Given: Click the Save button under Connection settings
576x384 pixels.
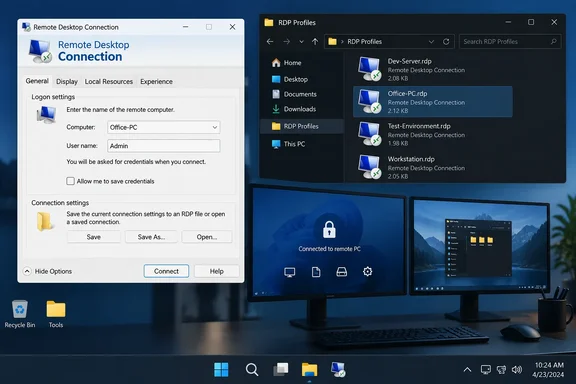Looking at the screenshot, I should [x=94, y=237].
